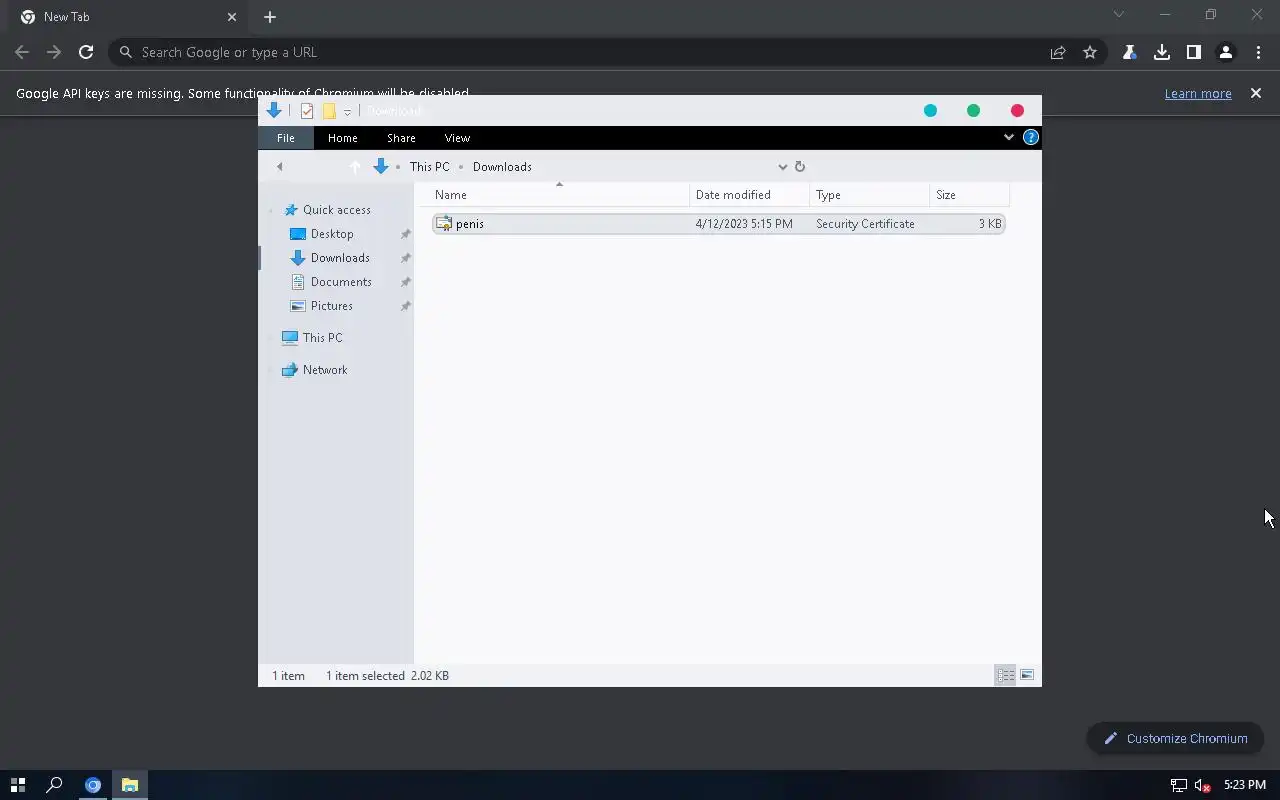Click Chromium forward navigation arrow
1280x800 pixels.
(54, 52)
